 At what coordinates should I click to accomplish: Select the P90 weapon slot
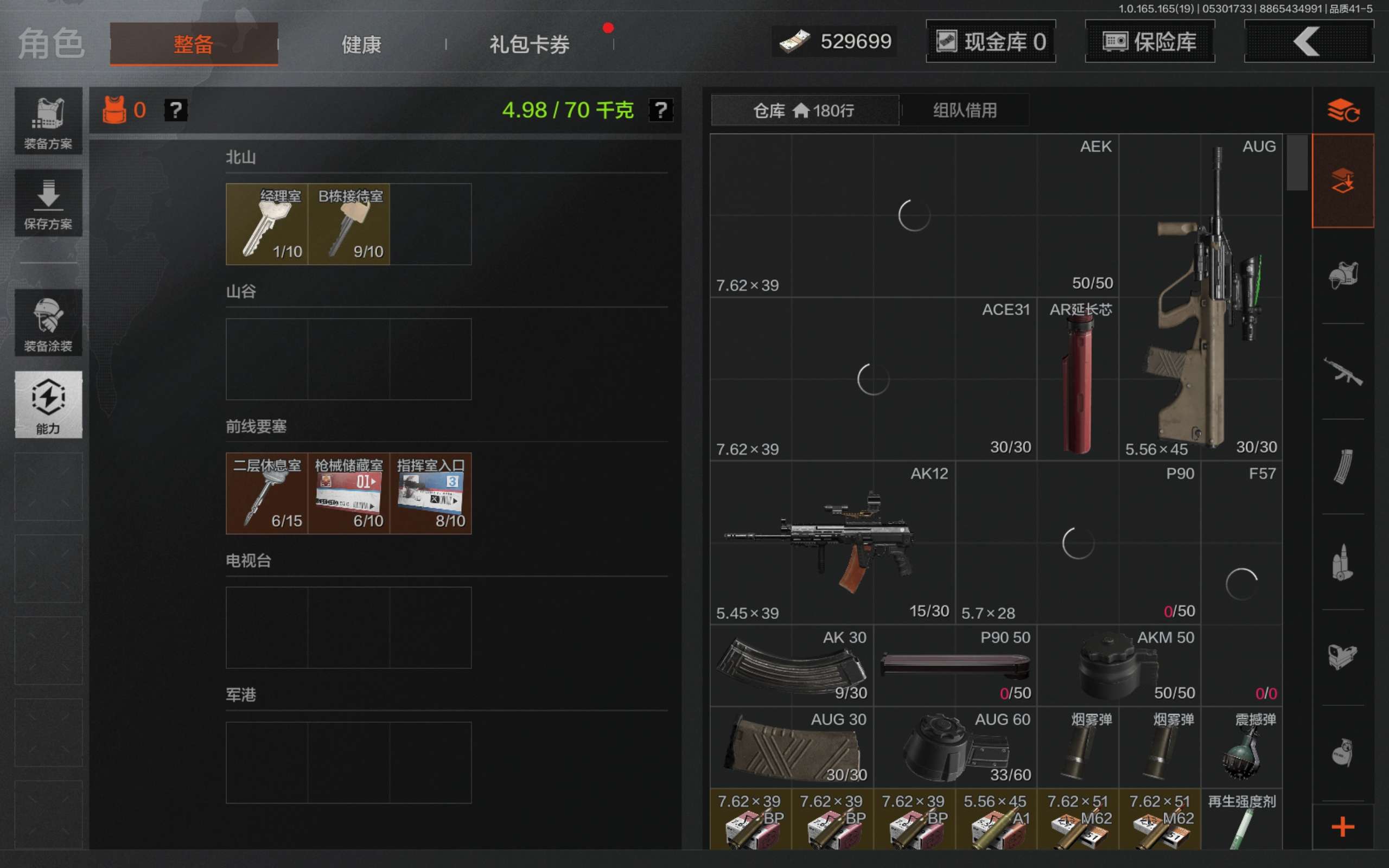click(1078, 542)
